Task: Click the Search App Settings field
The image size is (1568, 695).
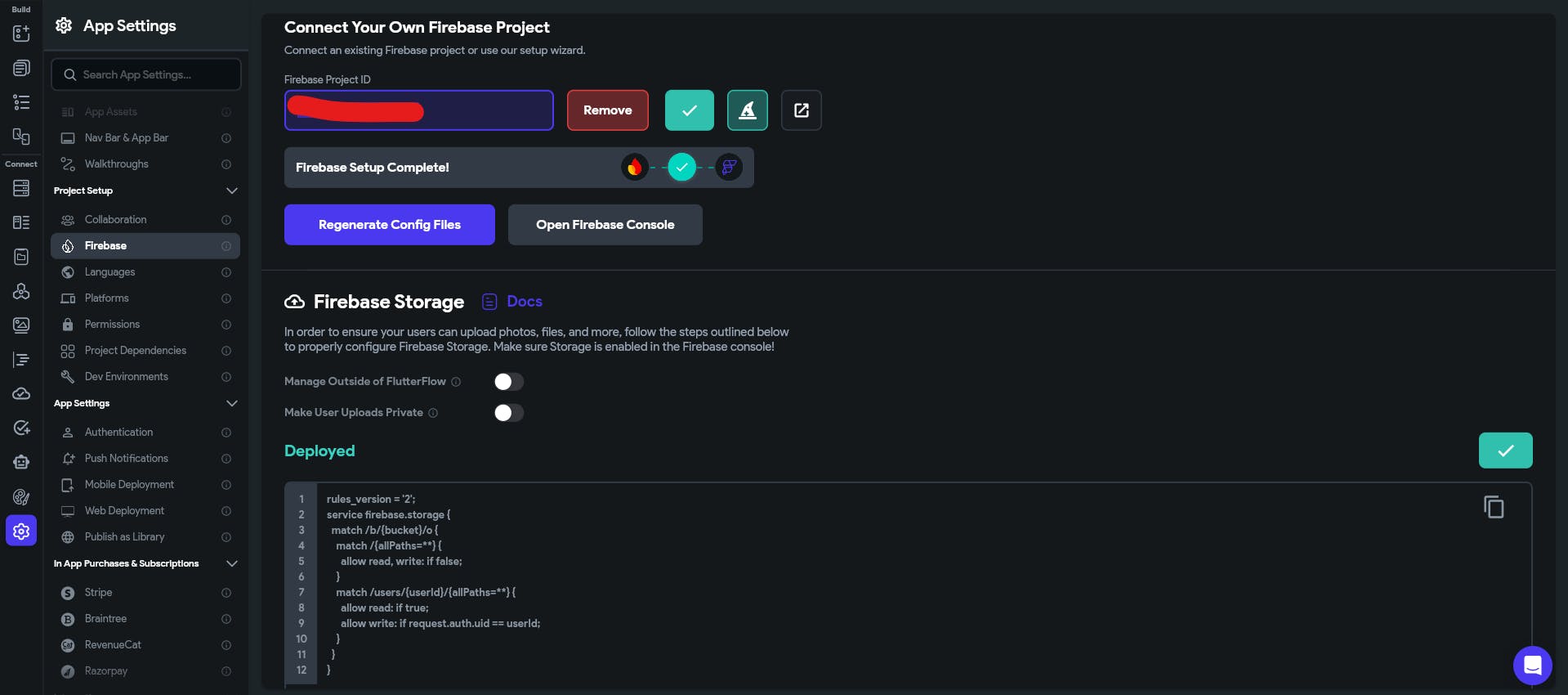Action: coord(146,74)
